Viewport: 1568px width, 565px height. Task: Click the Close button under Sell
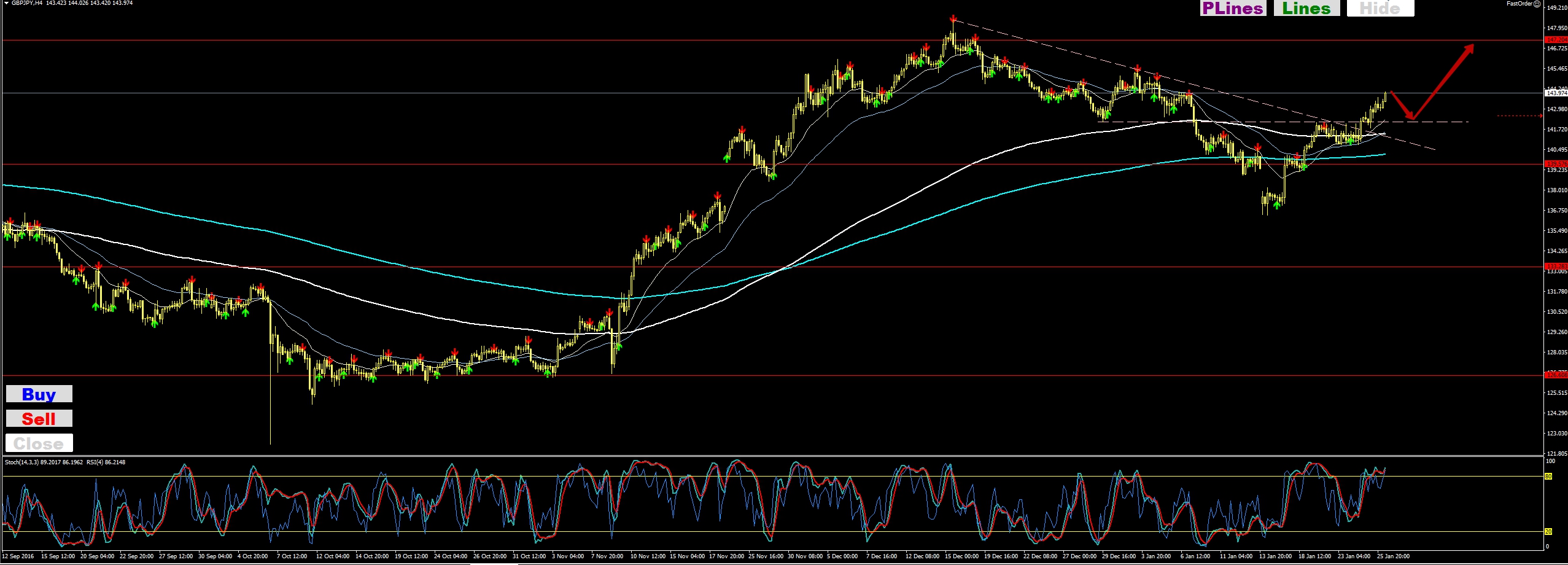[x=39, y=443]
